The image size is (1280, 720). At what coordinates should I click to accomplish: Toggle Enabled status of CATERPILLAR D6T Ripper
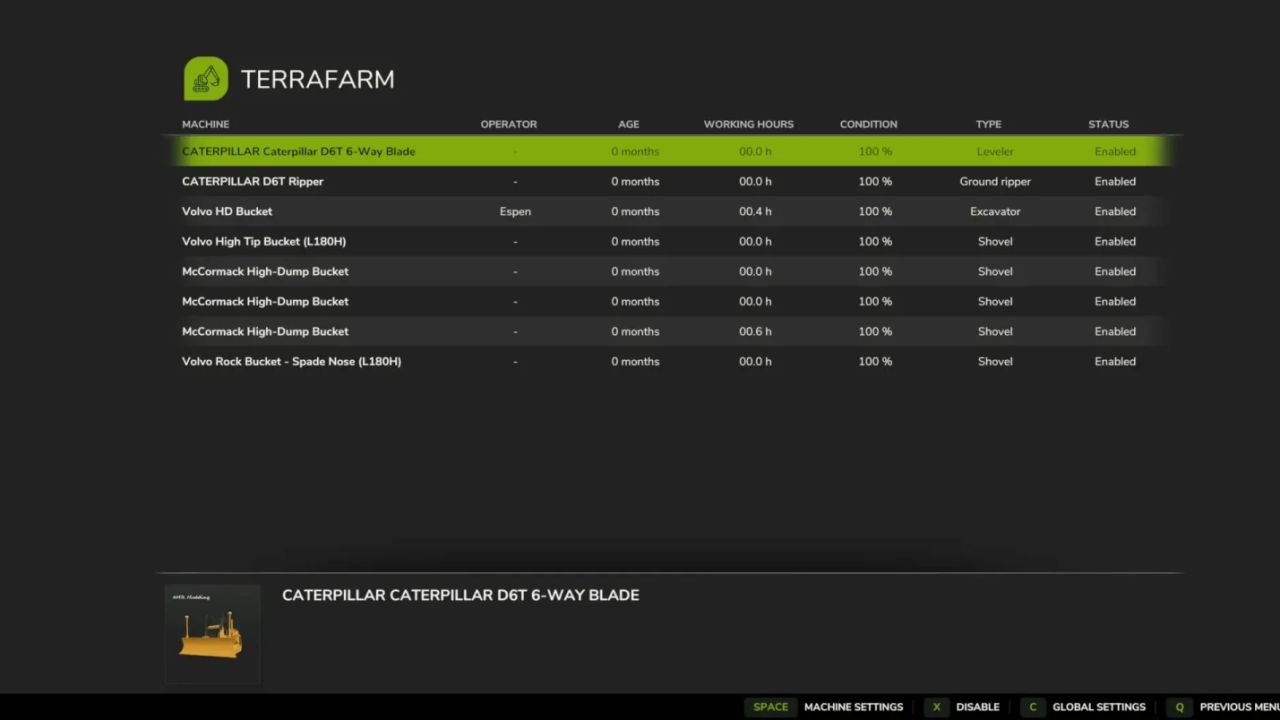(x=1114, y=182)
